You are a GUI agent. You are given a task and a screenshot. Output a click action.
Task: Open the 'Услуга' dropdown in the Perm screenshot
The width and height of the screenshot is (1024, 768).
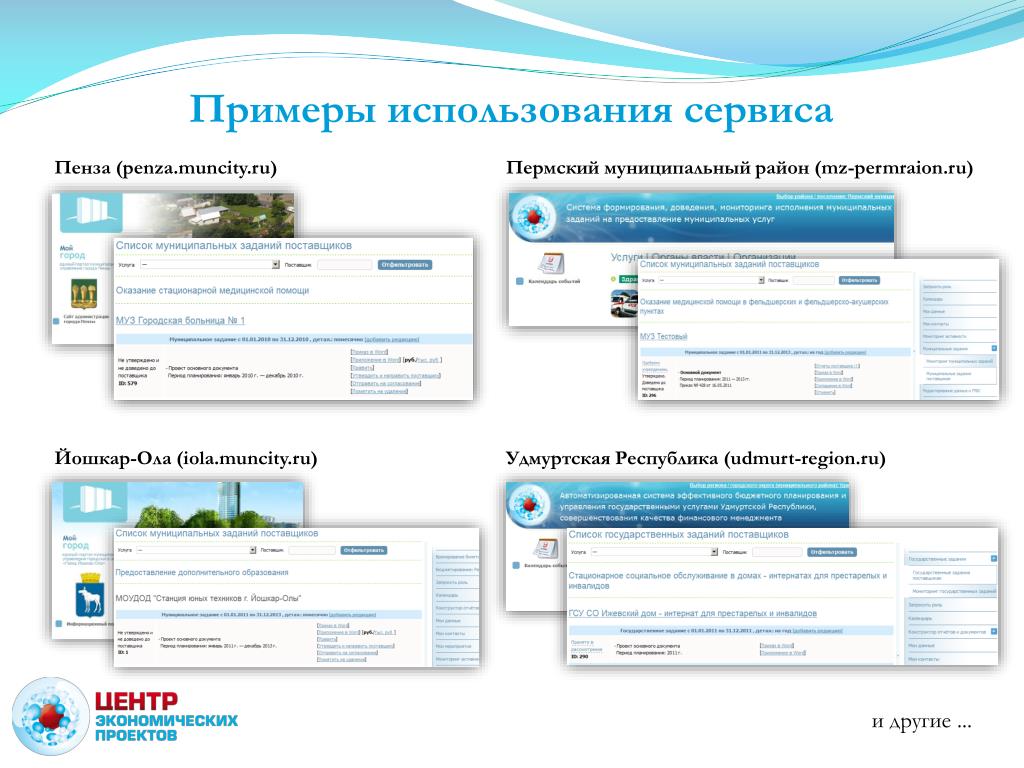(711, 280)
